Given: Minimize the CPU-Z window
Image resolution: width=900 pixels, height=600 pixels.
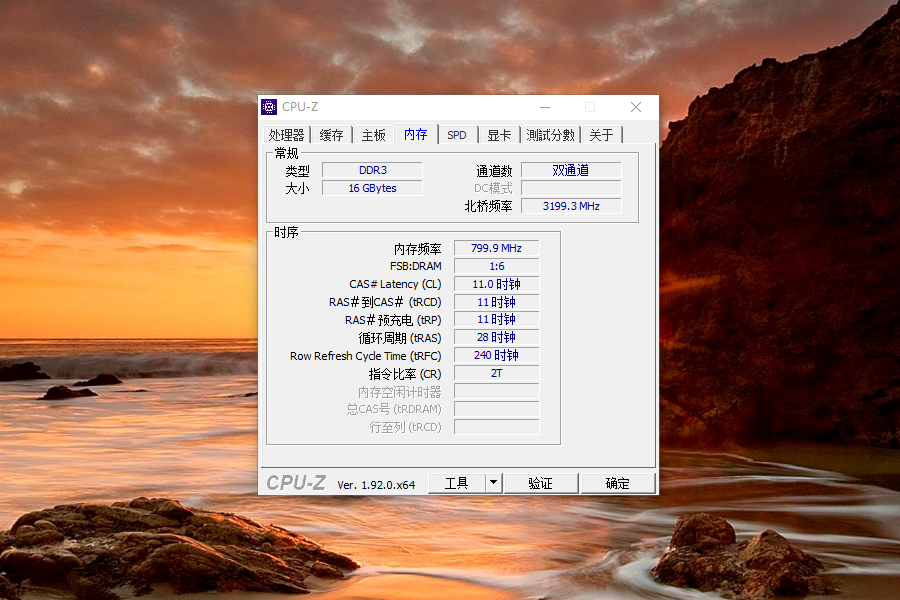Looking at the screenshot, I should 545,107.
